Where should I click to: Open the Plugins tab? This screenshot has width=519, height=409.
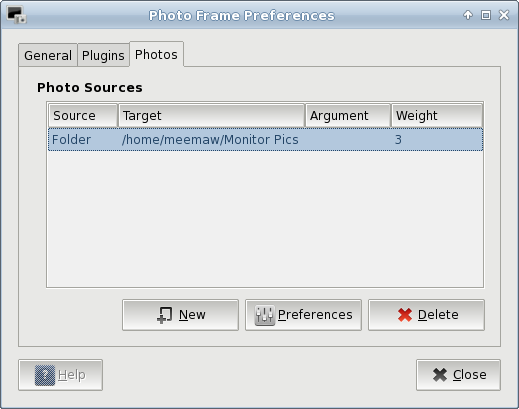103,55
